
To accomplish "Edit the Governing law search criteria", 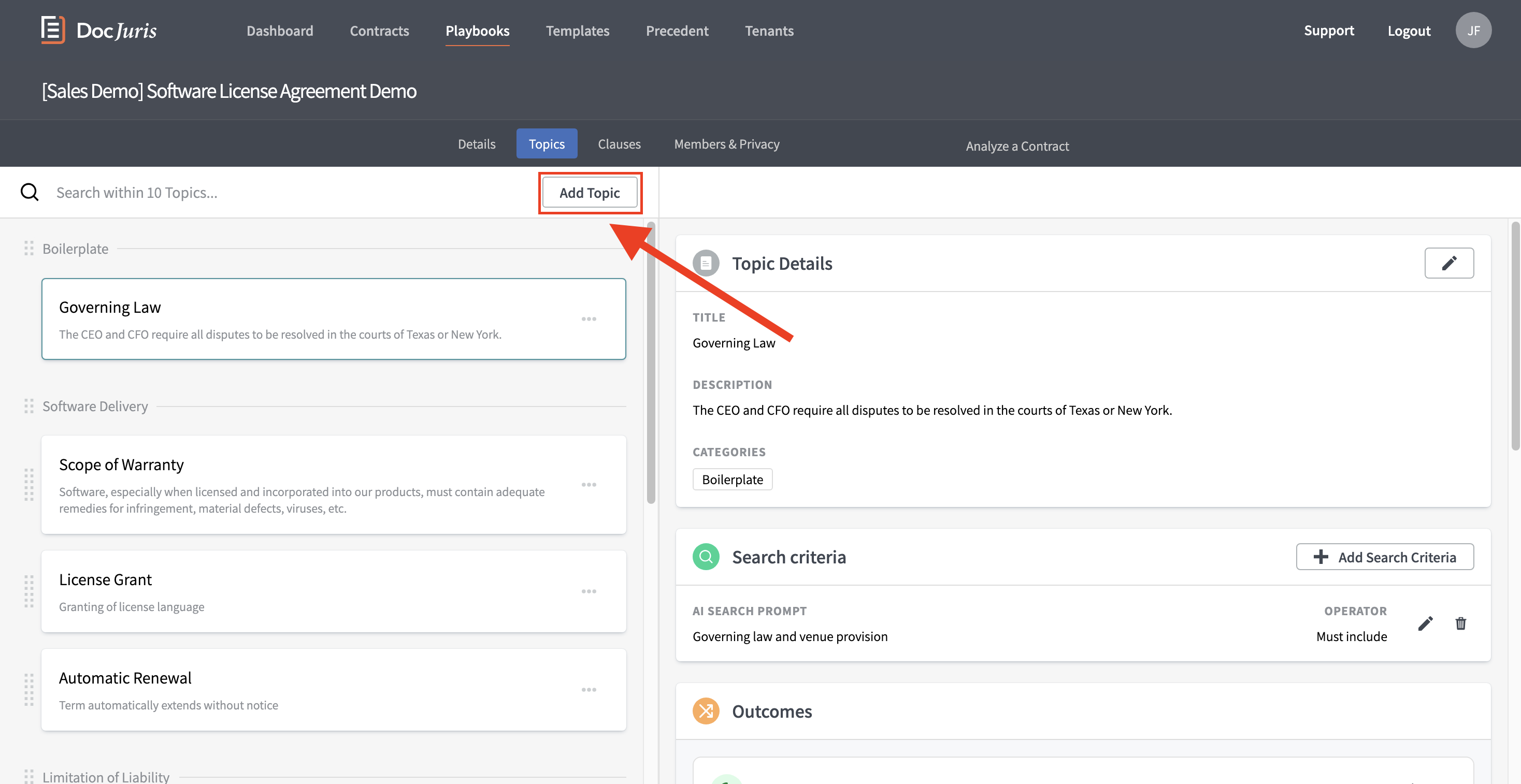I will pyautogui.click(x=1425, y=623).
